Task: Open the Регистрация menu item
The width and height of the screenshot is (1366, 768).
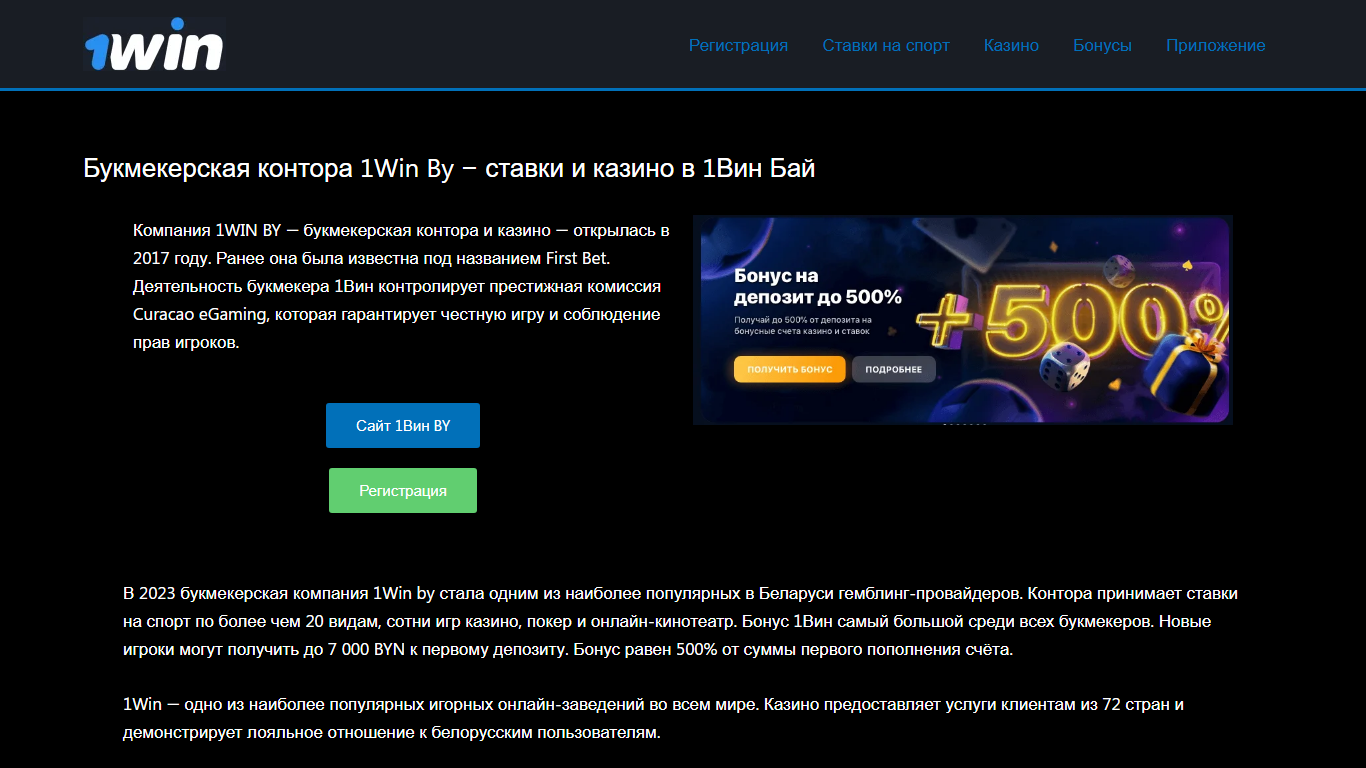Action: [738, 45]
